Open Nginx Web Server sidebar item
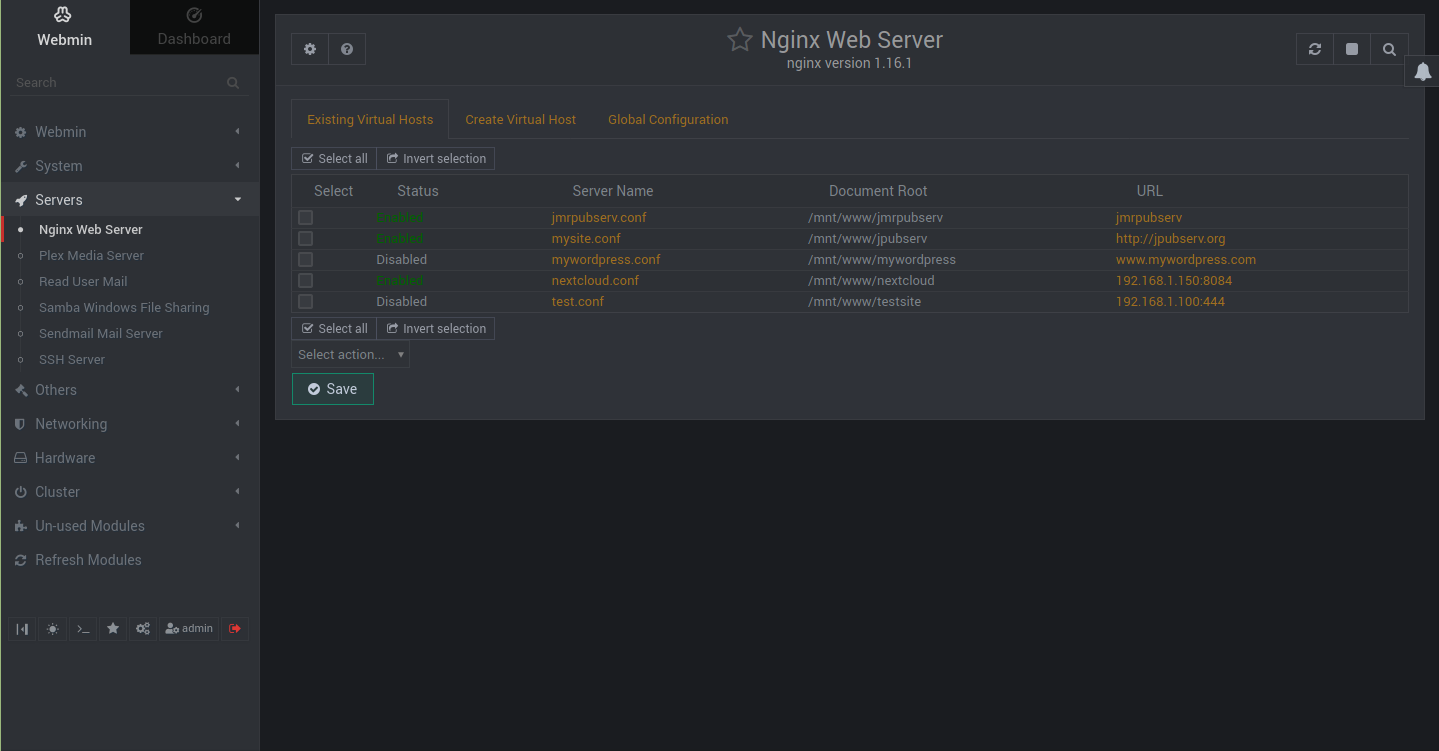Image resolution: width=1439 pixels, height=751 pixels. pos(91,229)
